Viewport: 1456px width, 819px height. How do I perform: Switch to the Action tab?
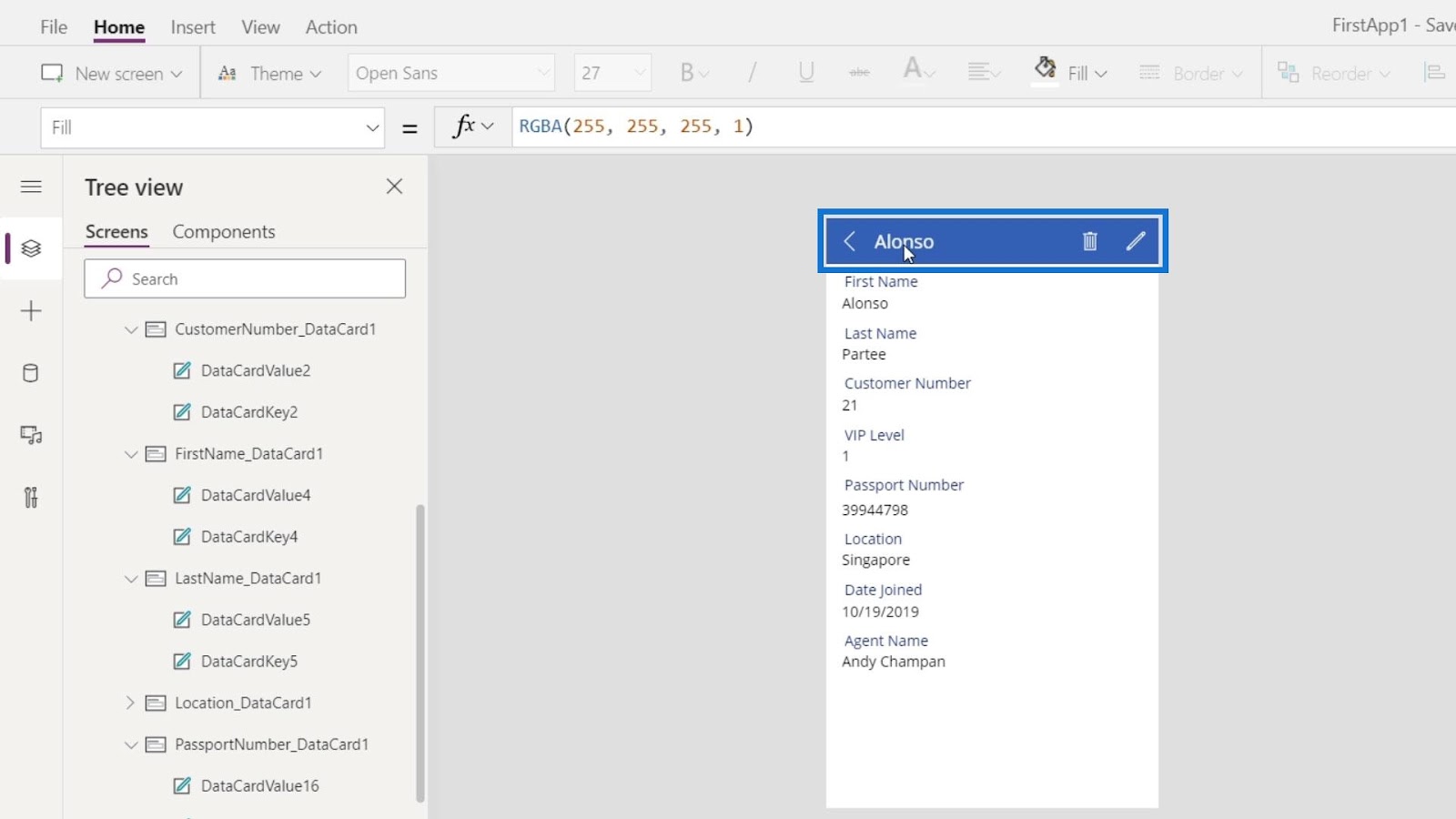(331, 27)
